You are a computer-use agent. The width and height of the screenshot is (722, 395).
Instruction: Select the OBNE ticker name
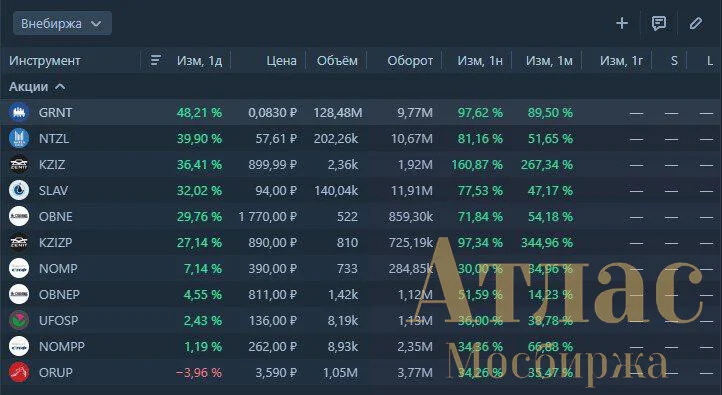click(x=56, y=217)
